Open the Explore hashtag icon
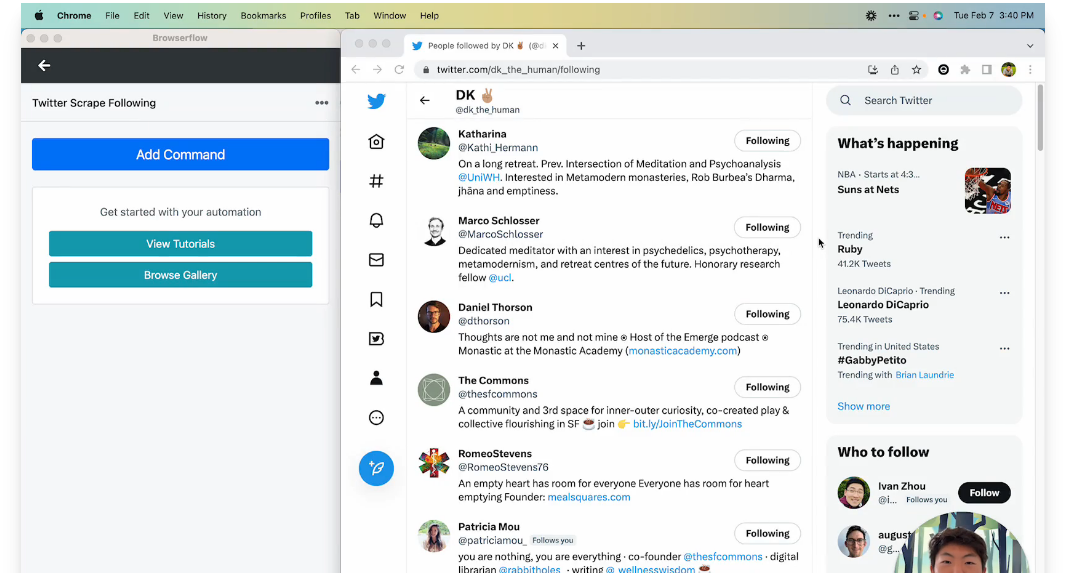 click(376, 181)
